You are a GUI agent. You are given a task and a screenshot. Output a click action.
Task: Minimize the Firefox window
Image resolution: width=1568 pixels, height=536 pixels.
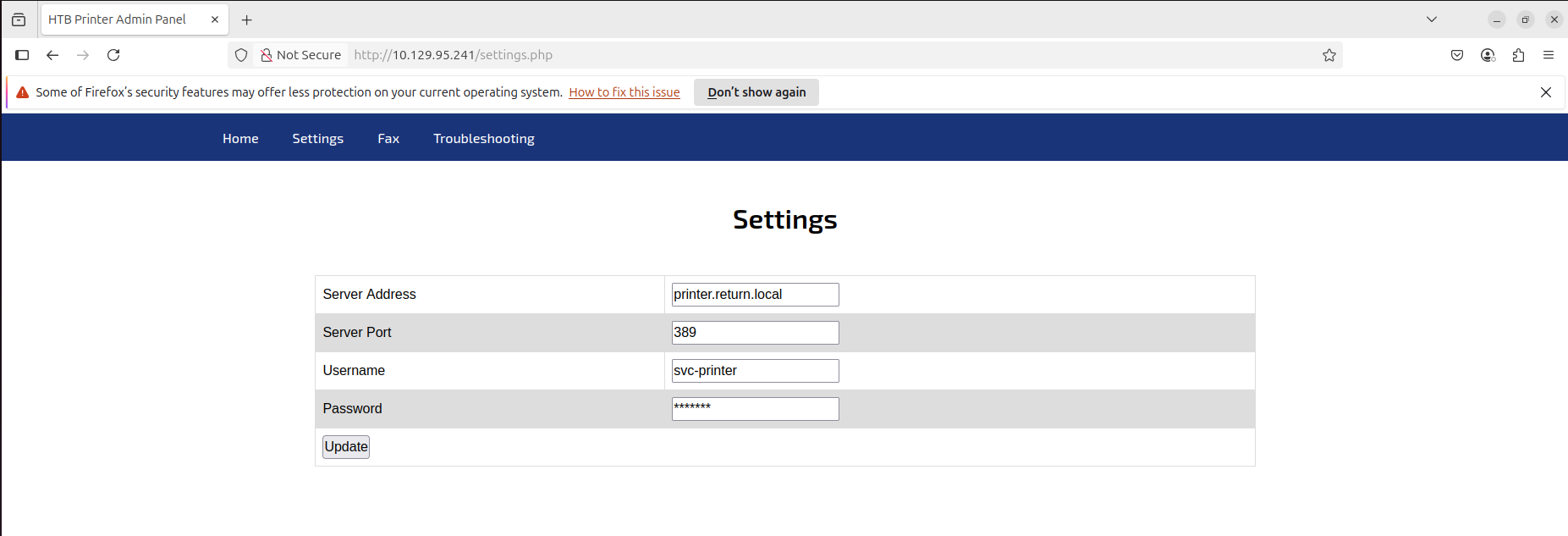tap(1497, 19)
